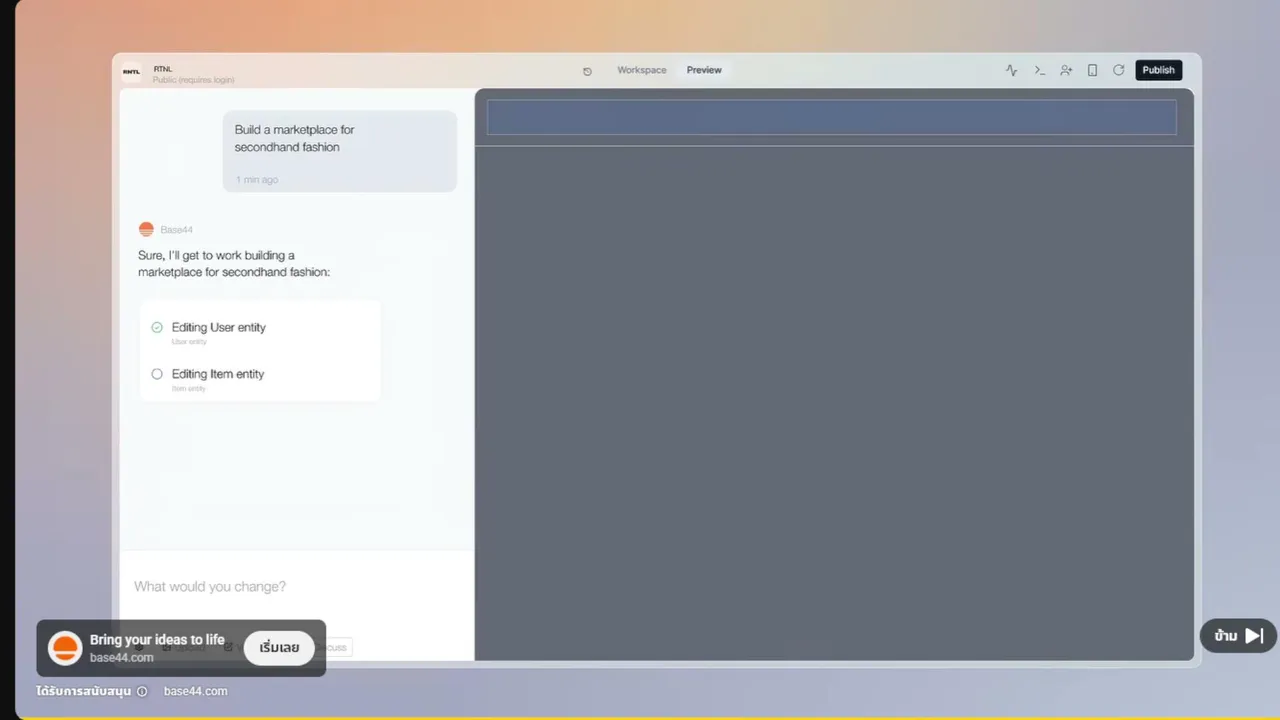Click the invite user icon
Screen dimensions: 1280x720
click(1066, 70)
